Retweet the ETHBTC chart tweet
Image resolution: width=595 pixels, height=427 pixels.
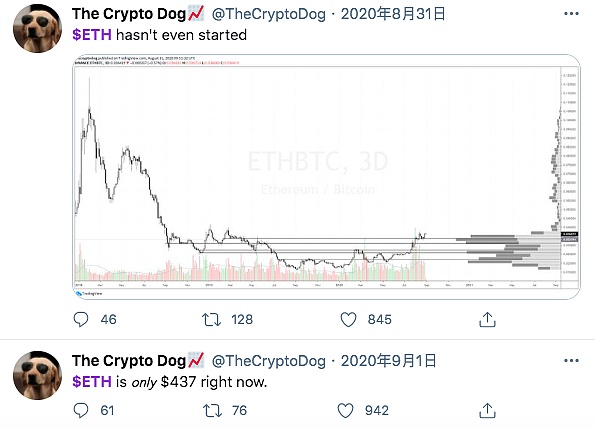coord(211,319)
